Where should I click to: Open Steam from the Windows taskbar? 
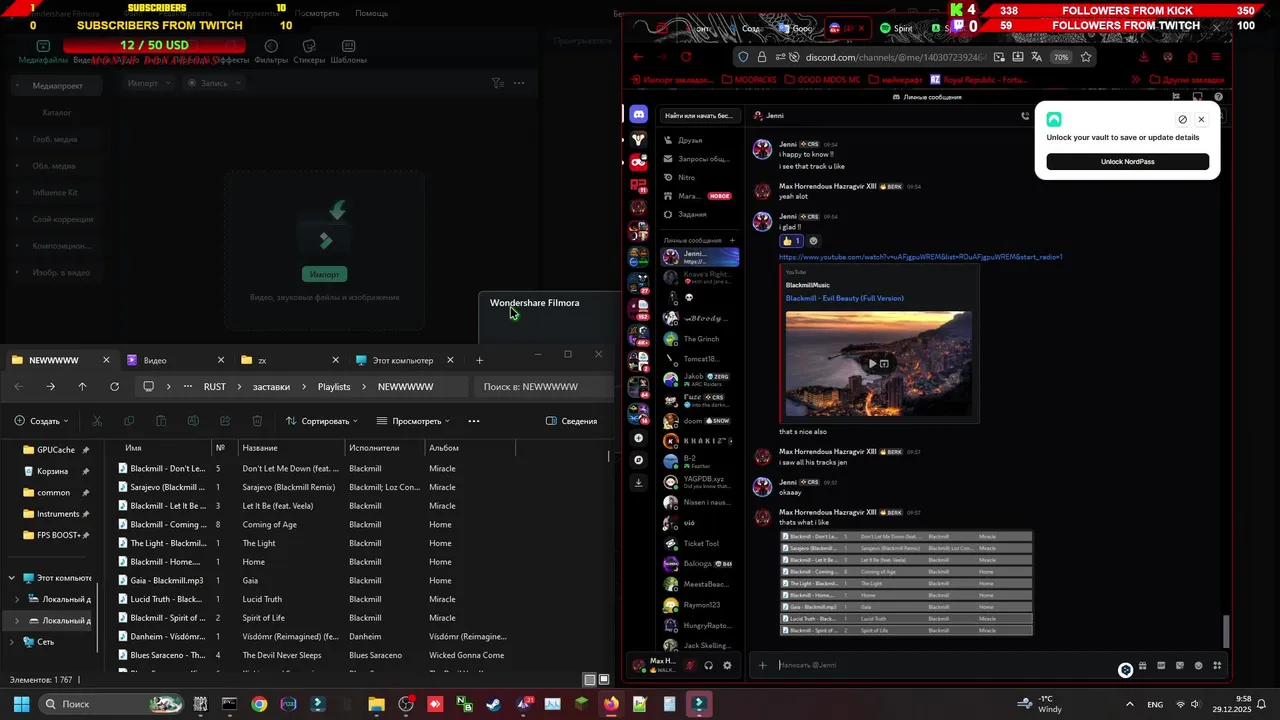click(494, 704)
